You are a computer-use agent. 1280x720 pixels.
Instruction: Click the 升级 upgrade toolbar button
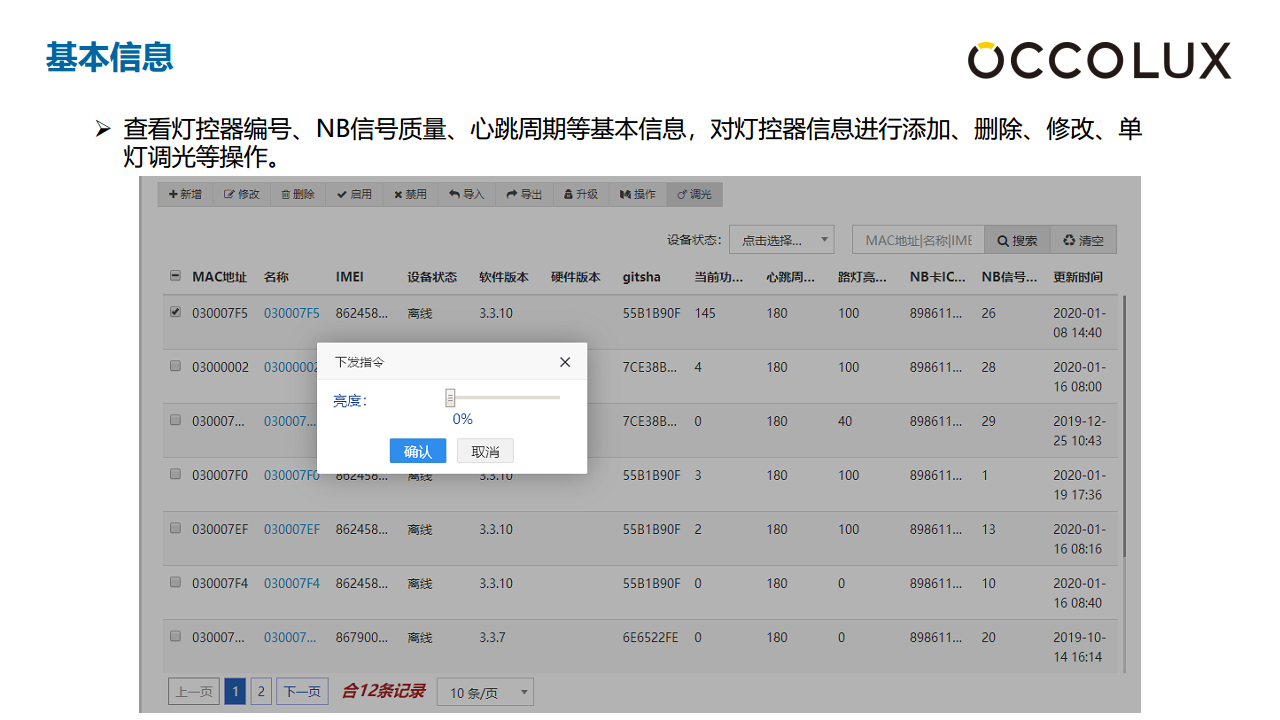tap(581, 194)
